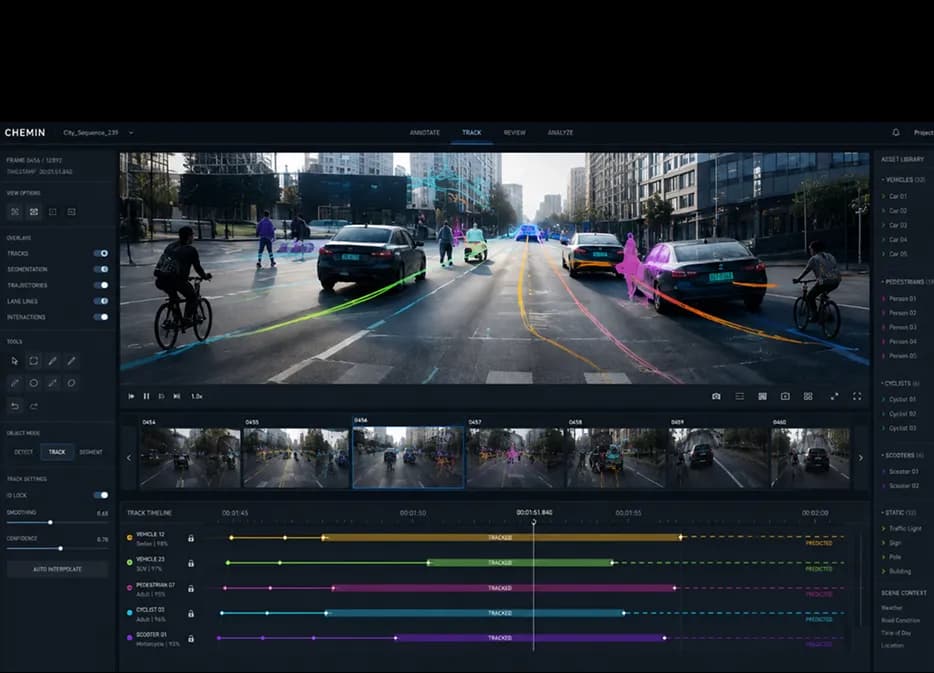Adjust the Smoothing slider handle

click(50, 522)
